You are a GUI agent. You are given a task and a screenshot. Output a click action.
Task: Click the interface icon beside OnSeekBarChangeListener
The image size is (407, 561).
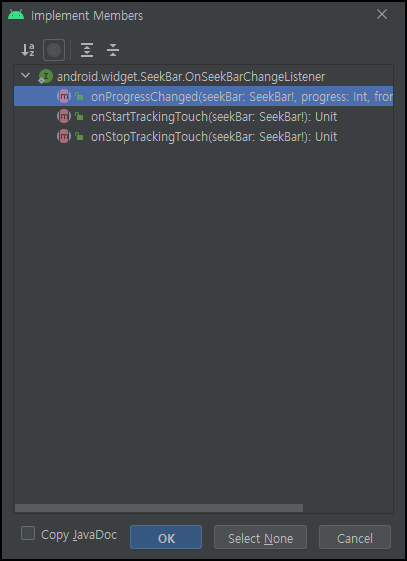pos(45,77)
